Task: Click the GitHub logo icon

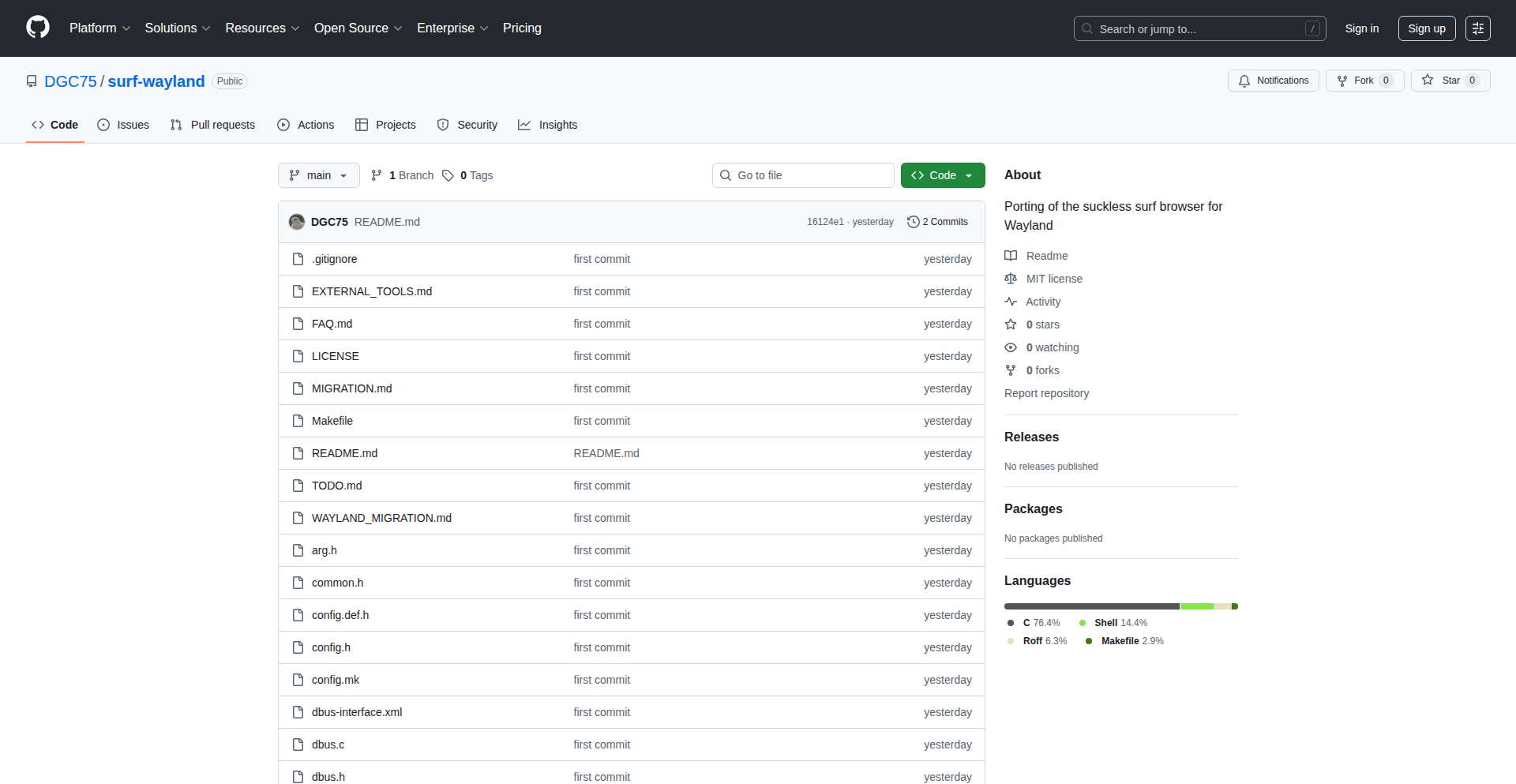Action: tap(38, 28)
